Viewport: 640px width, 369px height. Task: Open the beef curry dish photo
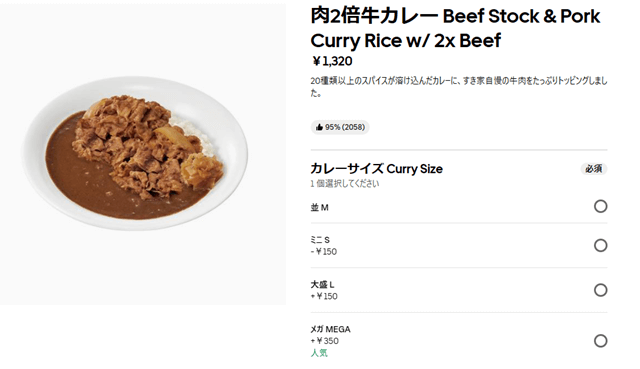(x=143, y=154)
